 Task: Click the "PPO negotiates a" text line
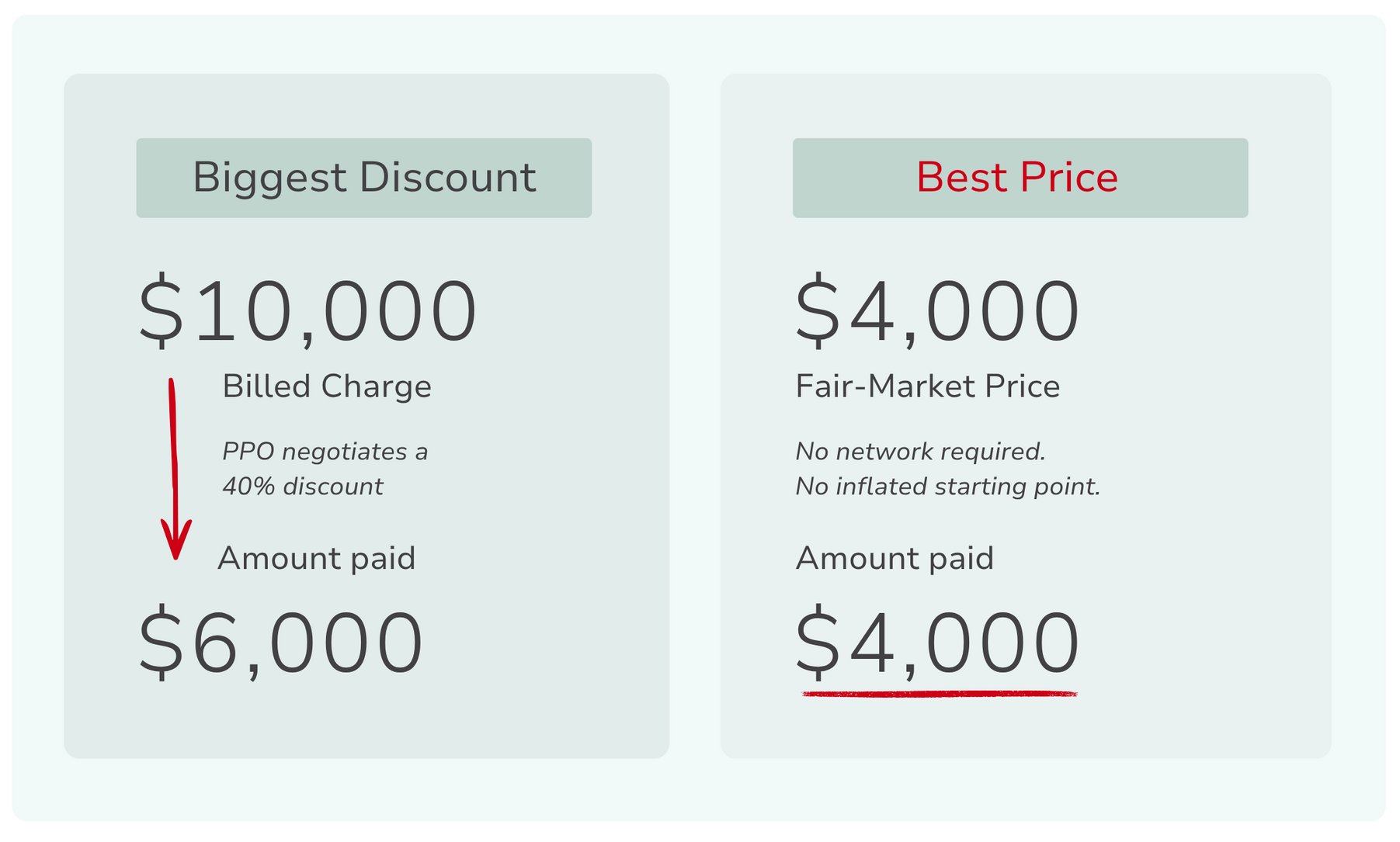tap(325, 452)
